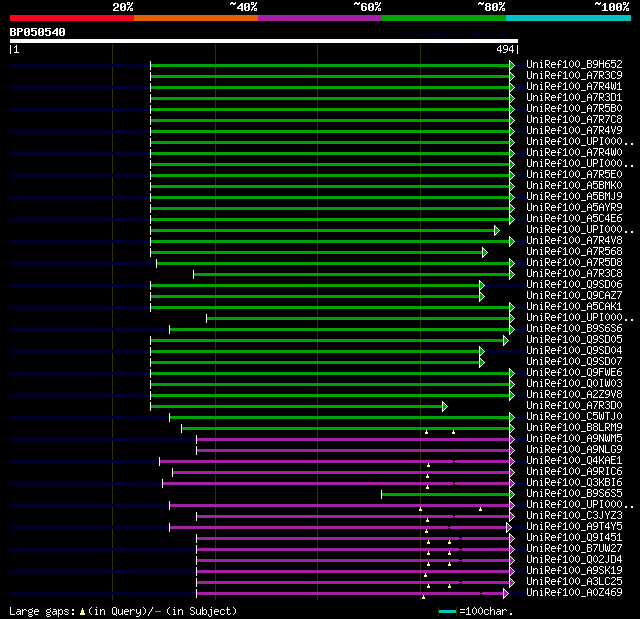Click the UniRef100_C3JYZ3 label
The width and height of the screenshot is (640, 619).
(x=574, y=516)
